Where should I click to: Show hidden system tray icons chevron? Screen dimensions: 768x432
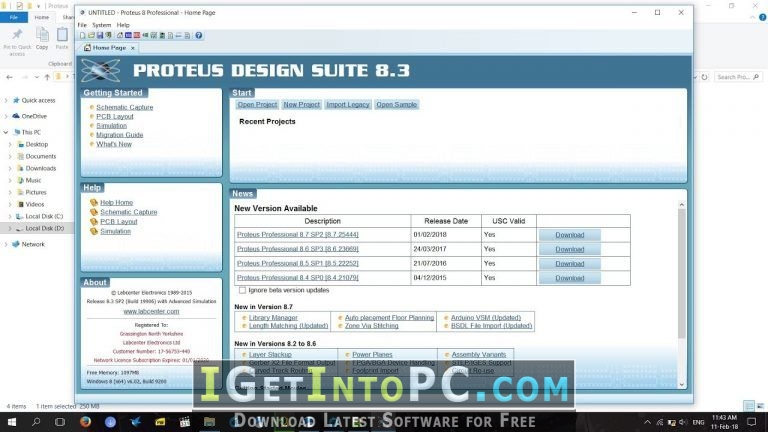pyautogui.click(x=648, y=422)
